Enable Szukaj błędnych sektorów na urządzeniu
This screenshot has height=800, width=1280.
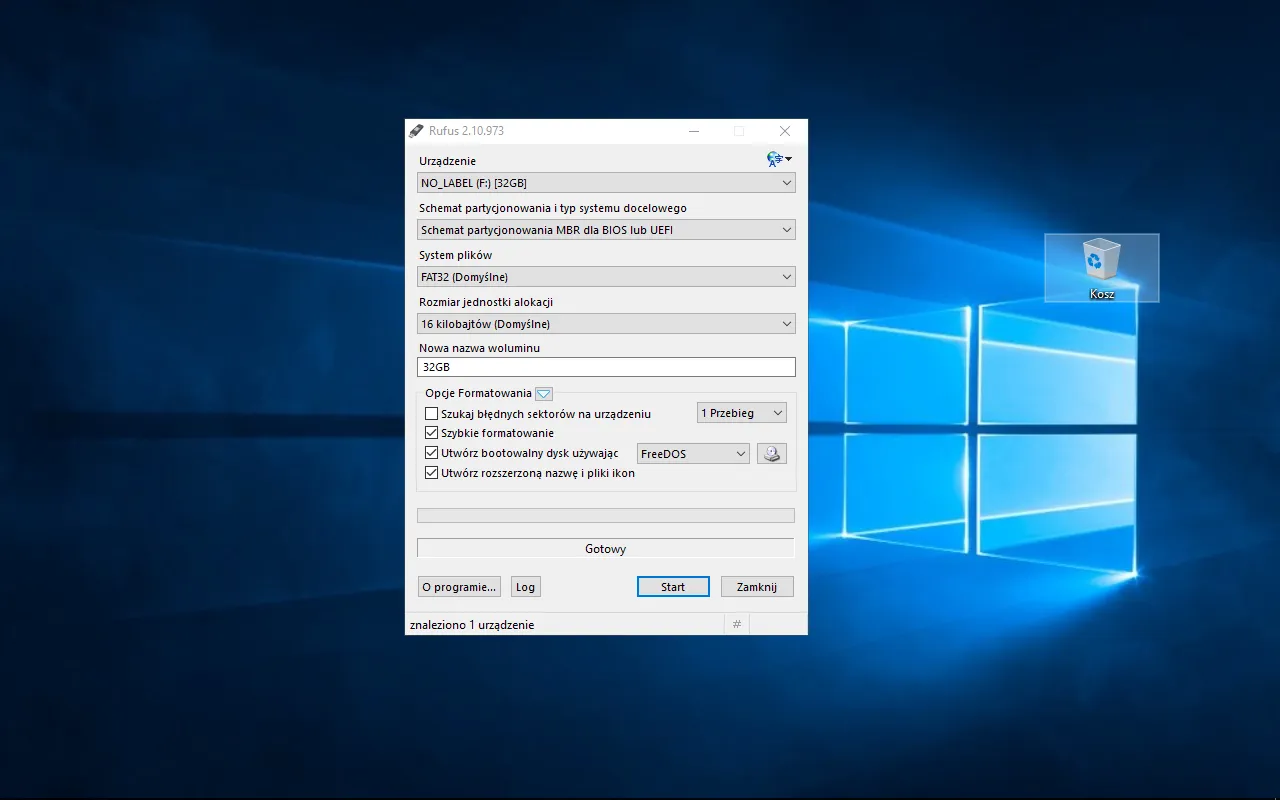pyautogui.click(x=431, y=413)
